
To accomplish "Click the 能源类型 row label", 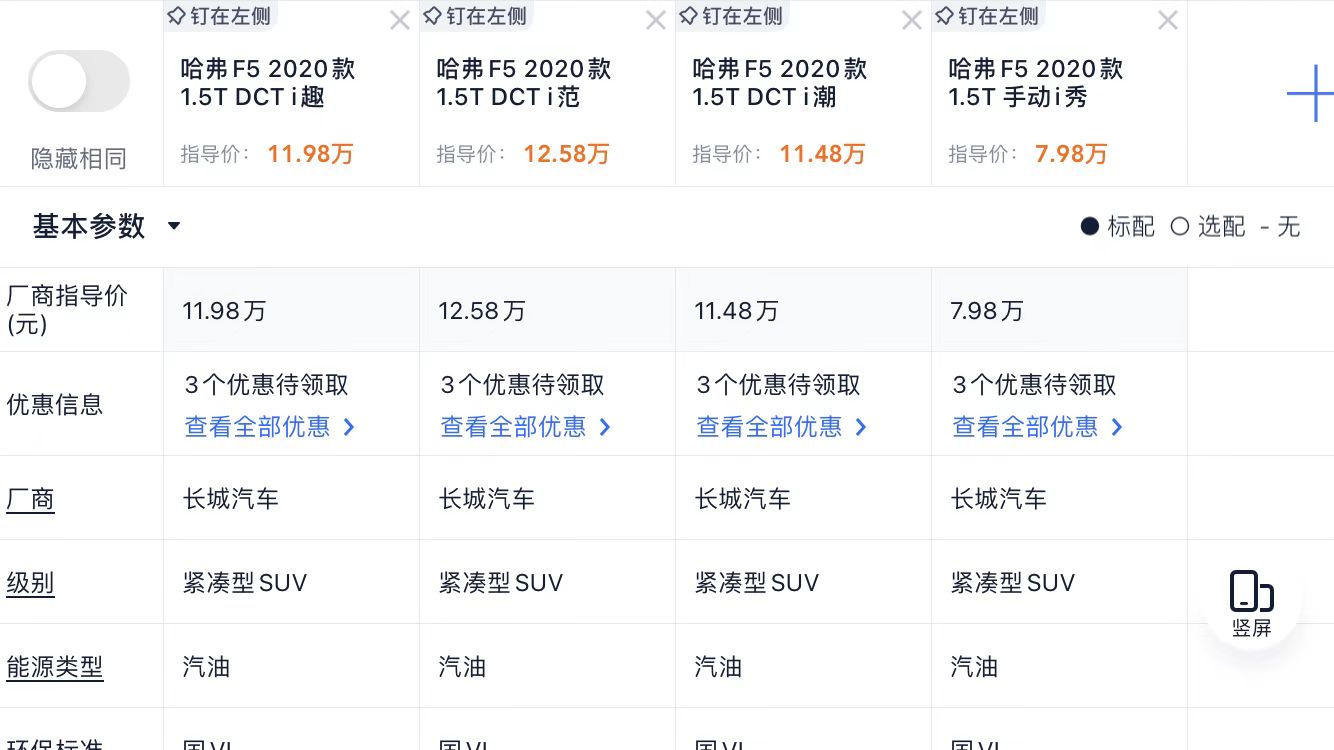I will [55, 666].
